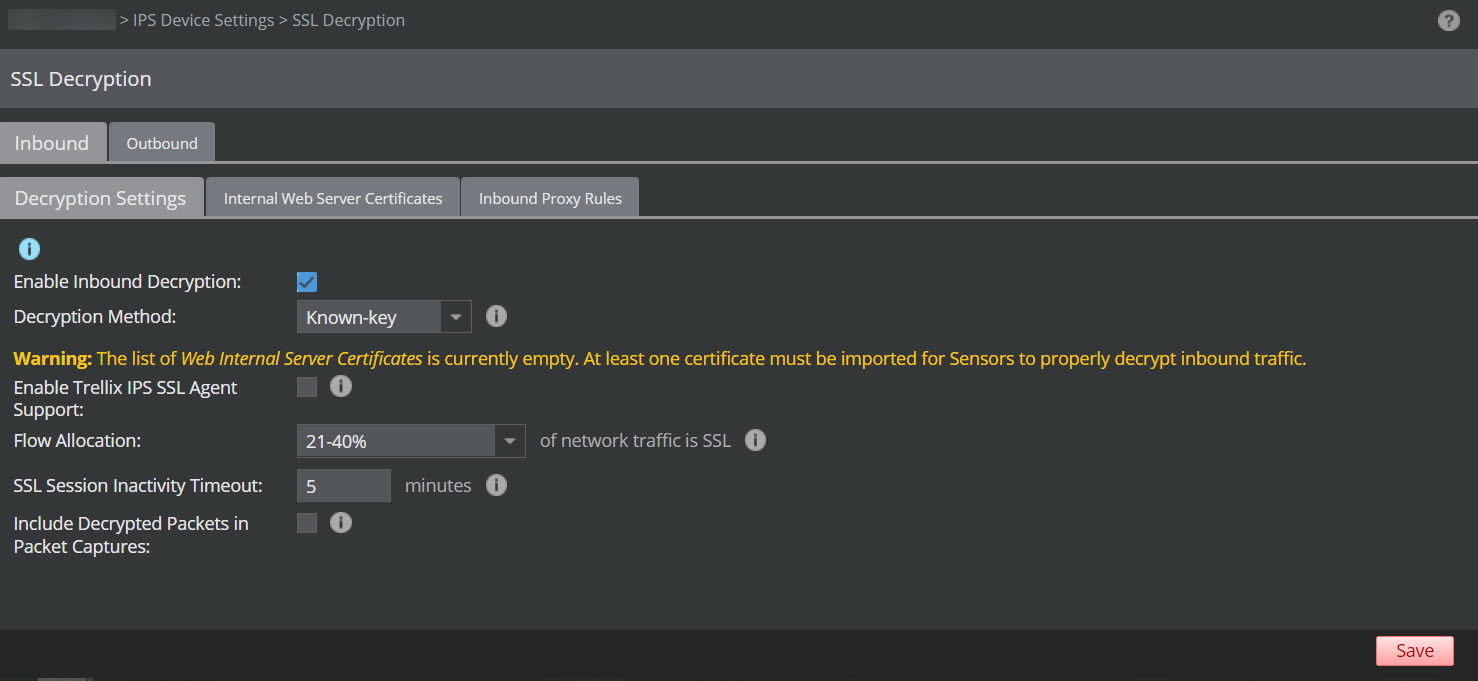Click the SSL Decryption breadcrumb item

(x=349, y=20)
